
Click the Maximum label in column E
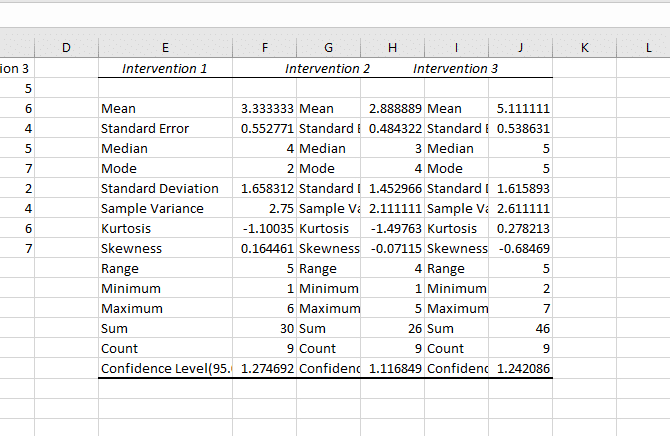132,309
